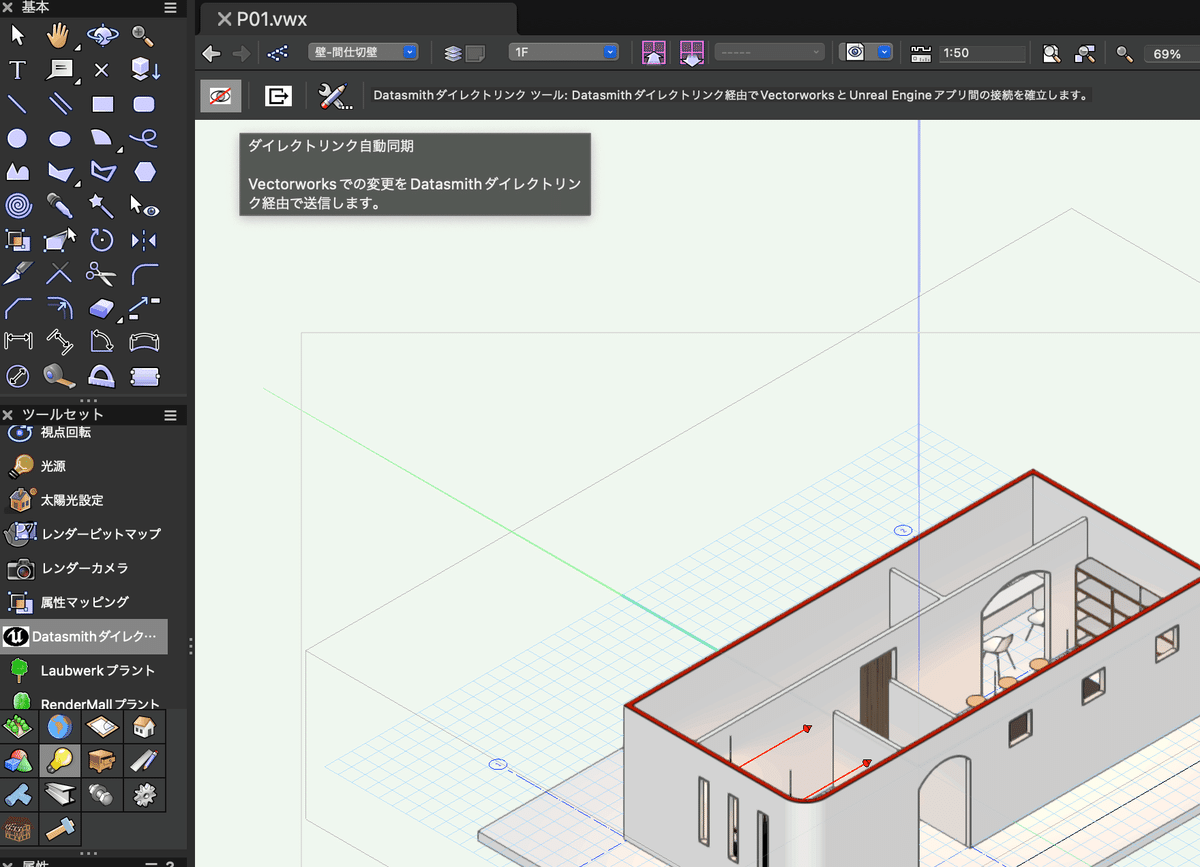1200x867 pixels.
Task: Activate the Mirror tool
Action: click(x=144, y=240)
